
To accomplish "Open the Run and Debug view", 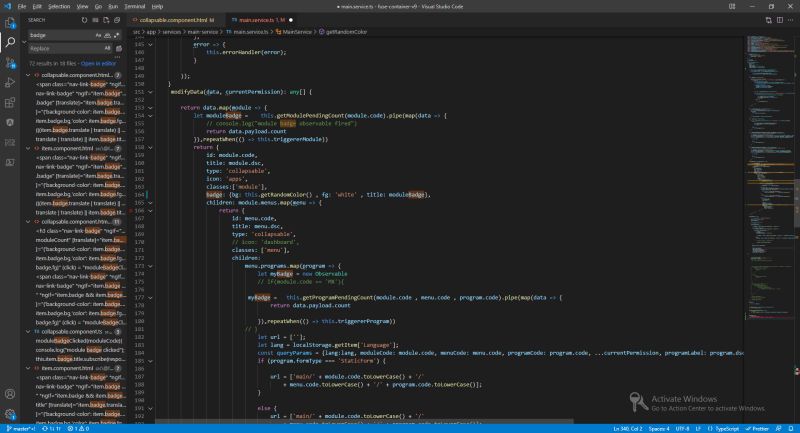I will click(10, 83).
